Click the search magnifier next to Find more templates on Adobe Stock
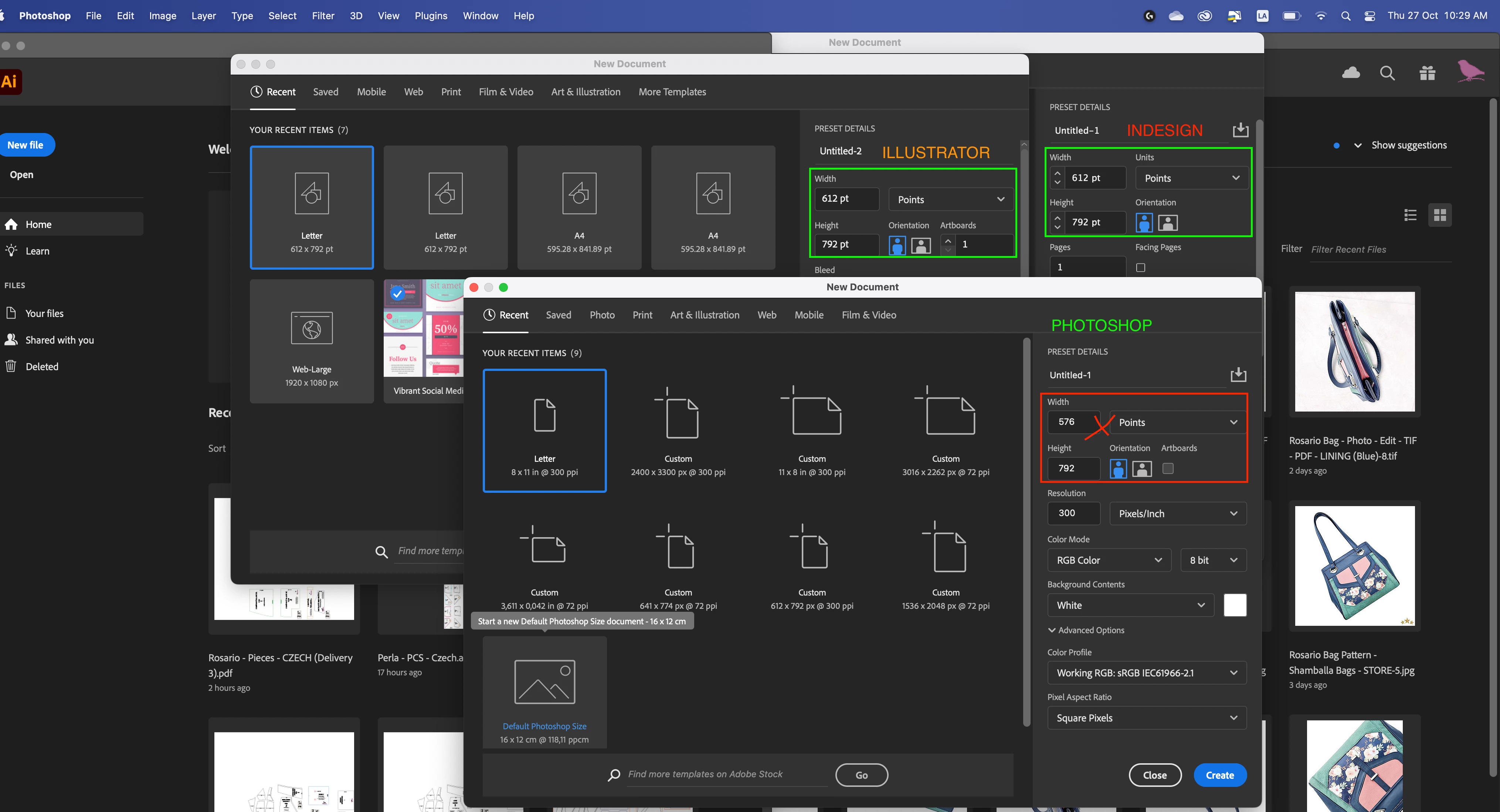1500x812 pixels. pos(614,775)
